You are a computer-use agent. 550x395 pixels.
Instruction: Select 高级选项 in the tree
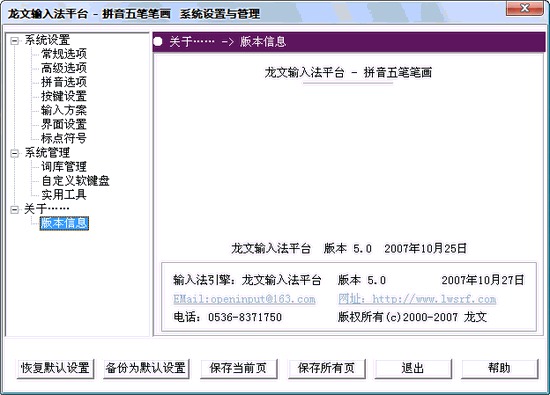pos(63,68)
